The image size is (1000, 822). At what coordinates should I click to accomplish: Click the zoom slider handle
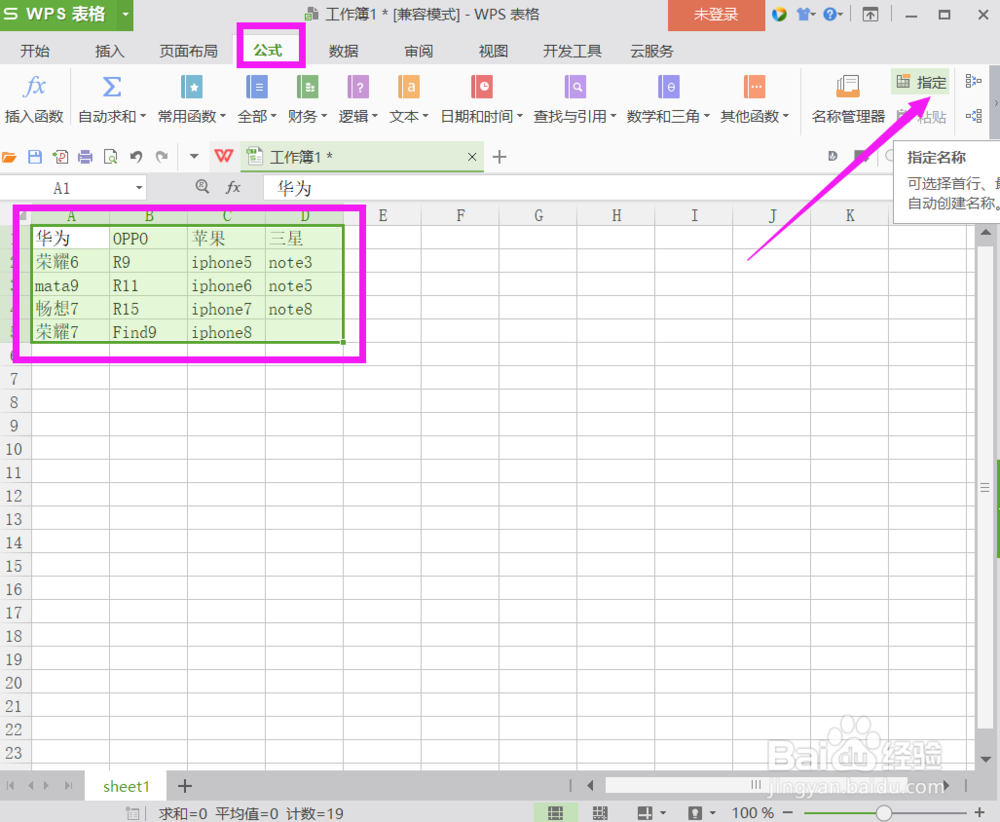click(x=884, y=812)
